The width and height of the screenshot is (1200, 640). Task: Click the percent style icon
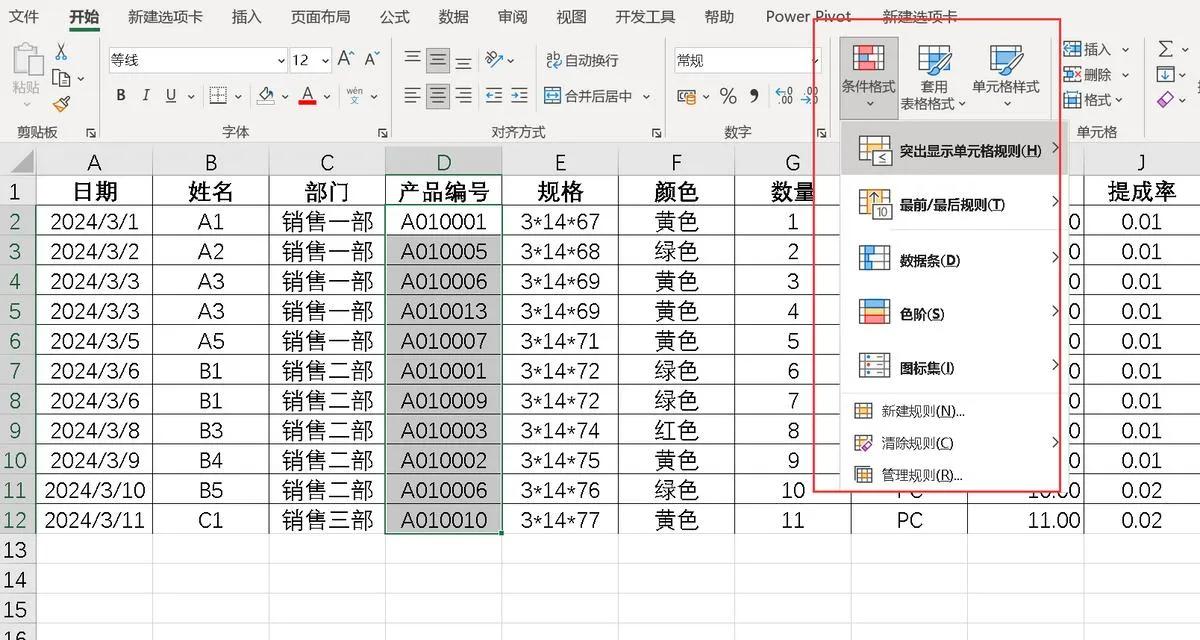(728, 96)
